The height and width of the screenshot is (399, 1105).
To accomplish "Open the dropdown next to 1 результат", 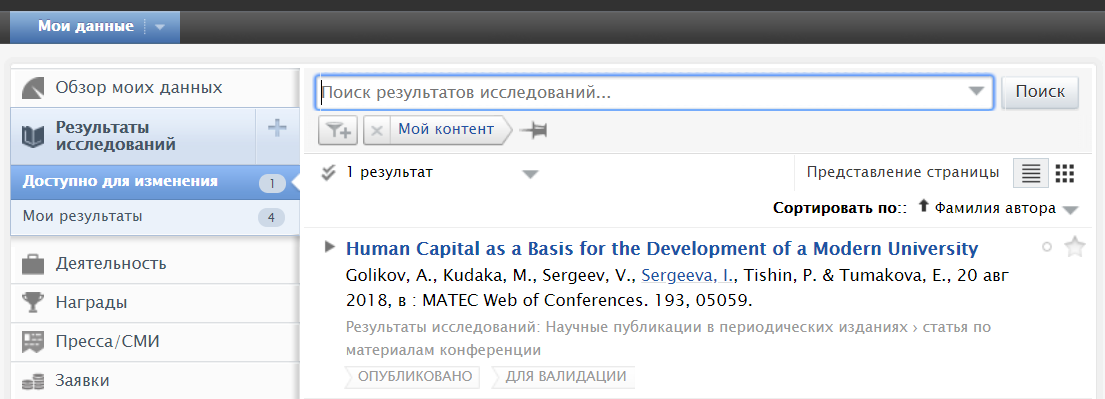I will [531, 175].
